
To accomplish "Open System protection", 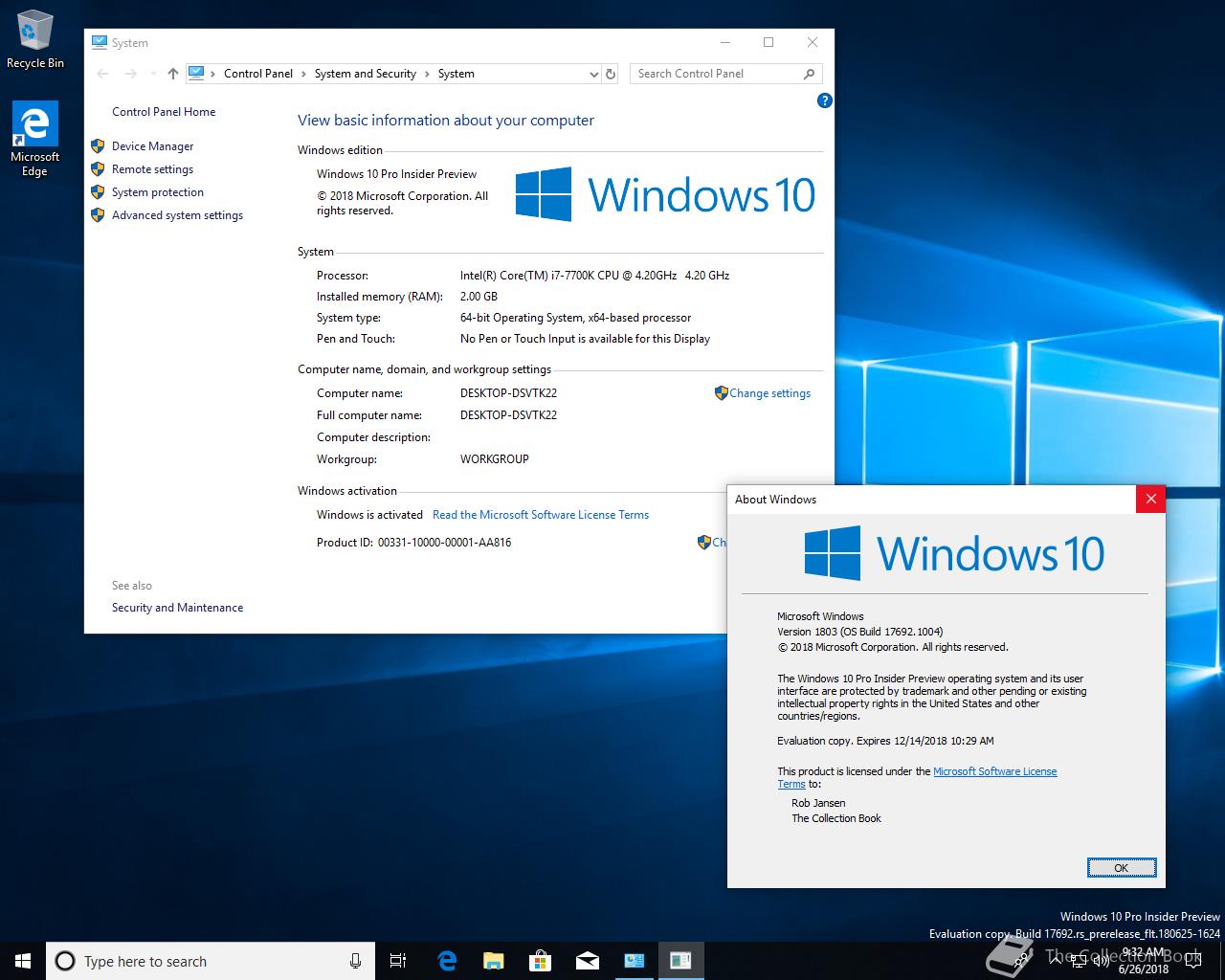I will (158, 192).
